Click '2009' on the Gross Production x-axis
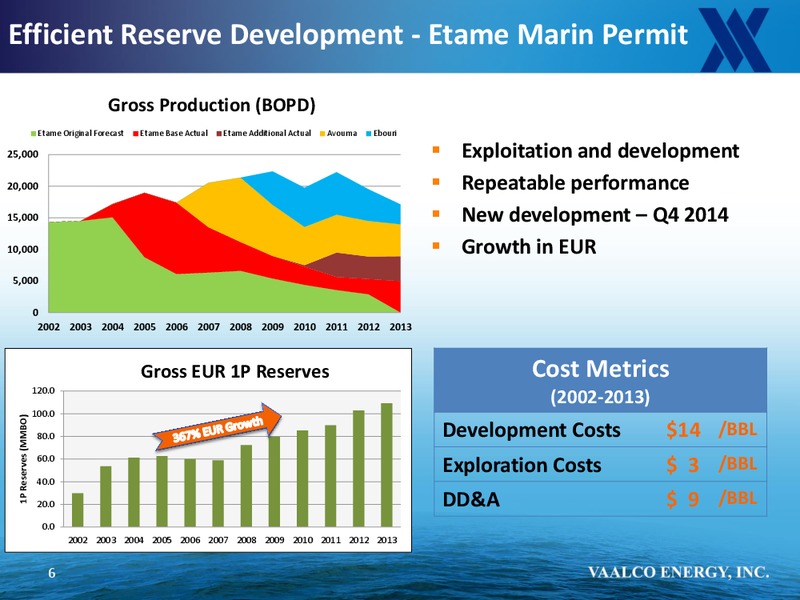This screenshot has width=800, height=600. click(272, 327)
